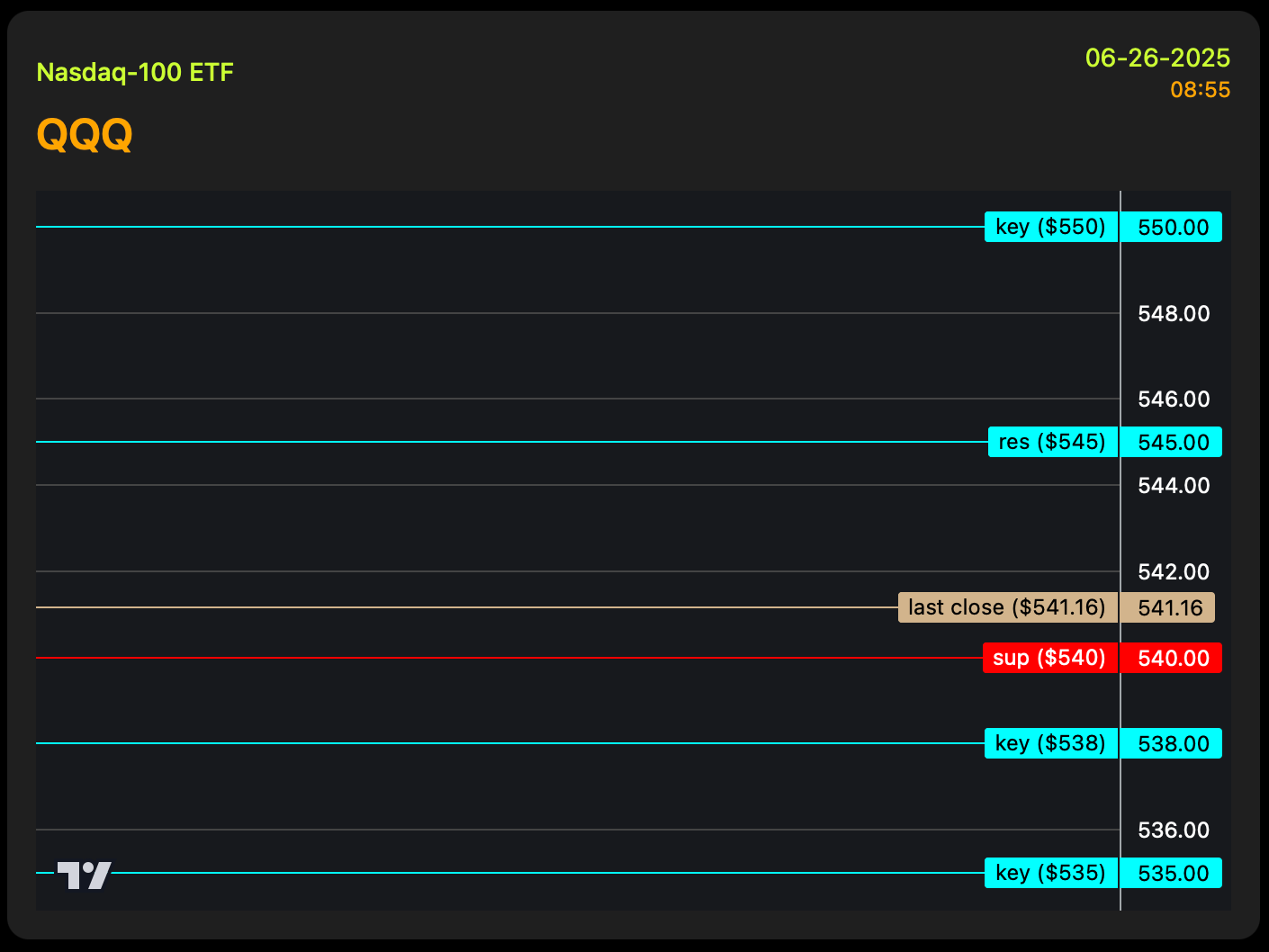This screenshot has height=952, width=1269.
Task: Click the 538.00 cyan price tag
Action: click(1172, 743)
